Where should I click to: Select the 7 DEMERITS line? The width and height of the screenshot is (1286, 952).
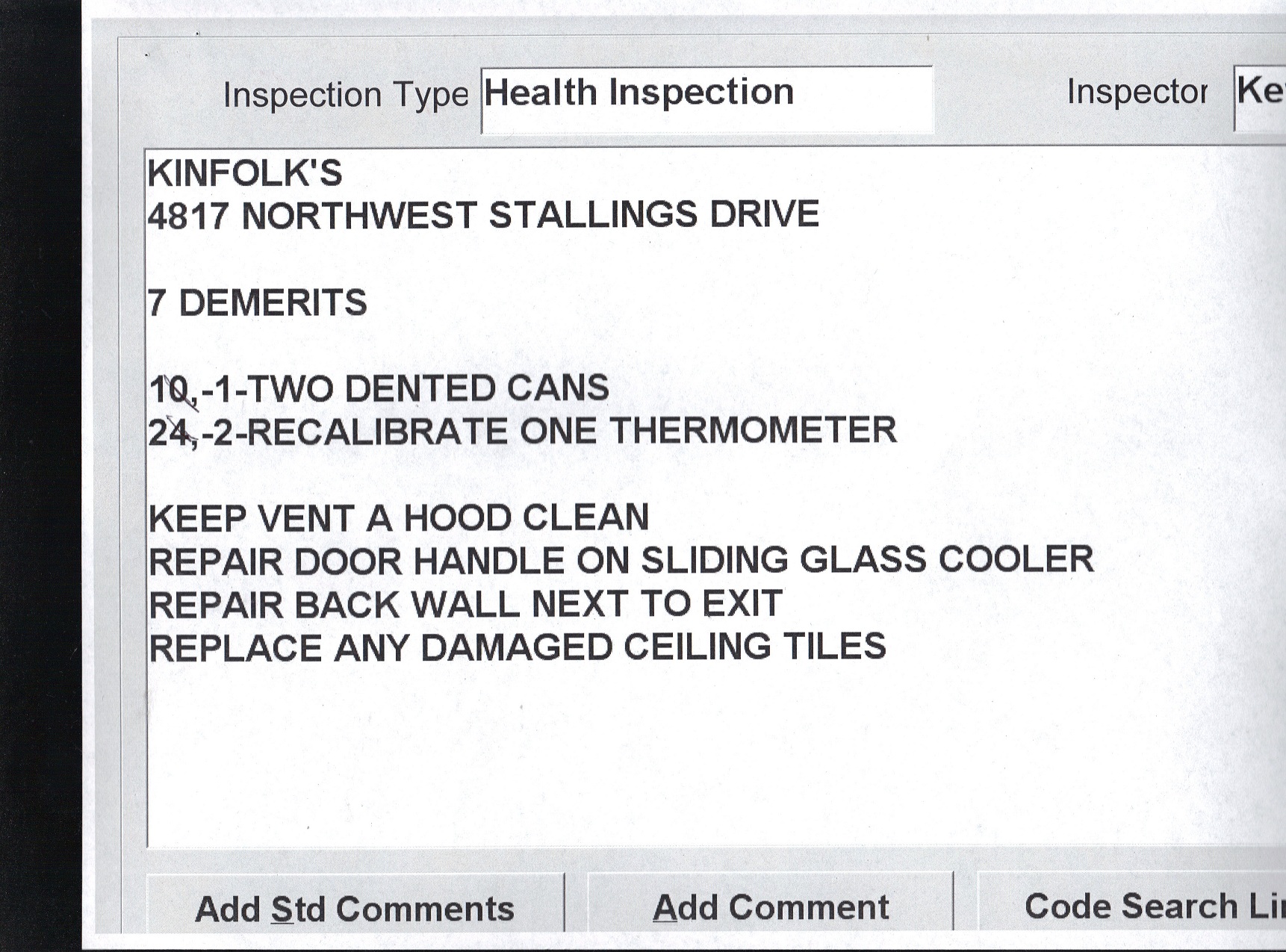(x=258, y=303)
